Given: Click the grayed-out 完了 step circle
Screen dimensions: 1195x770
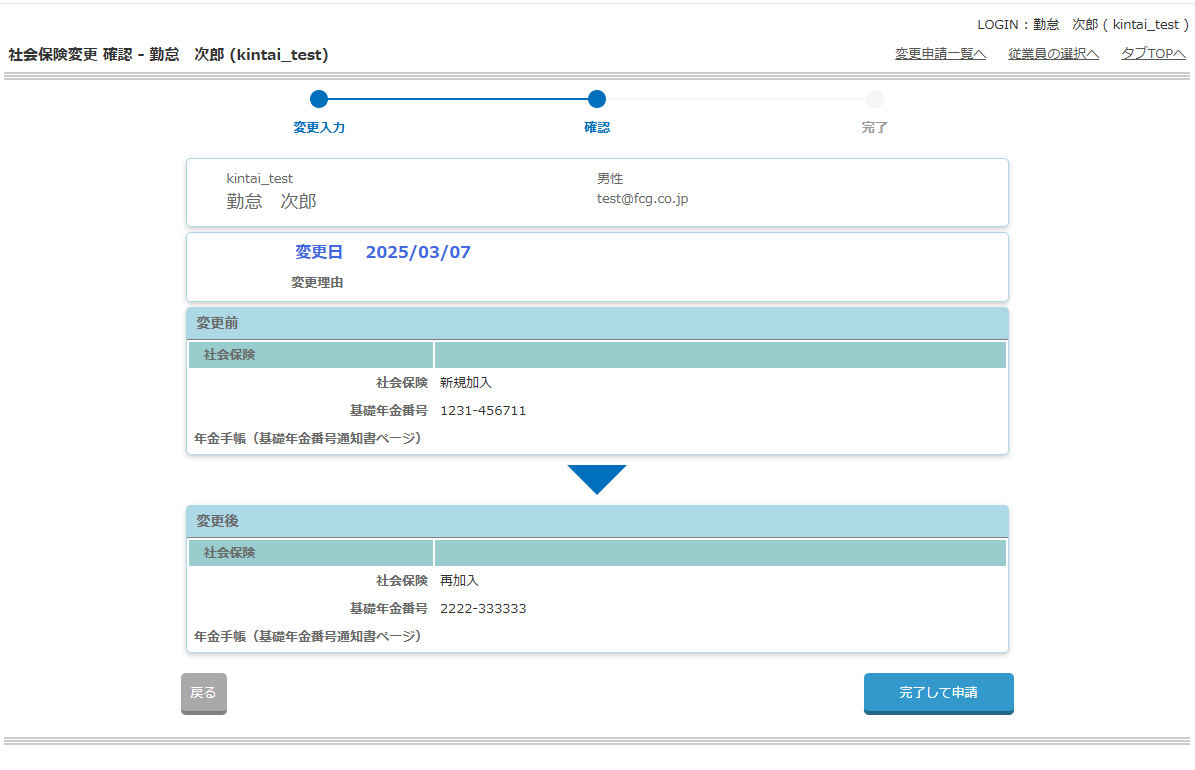Looking at the screenshot, I should coord(875,99).
